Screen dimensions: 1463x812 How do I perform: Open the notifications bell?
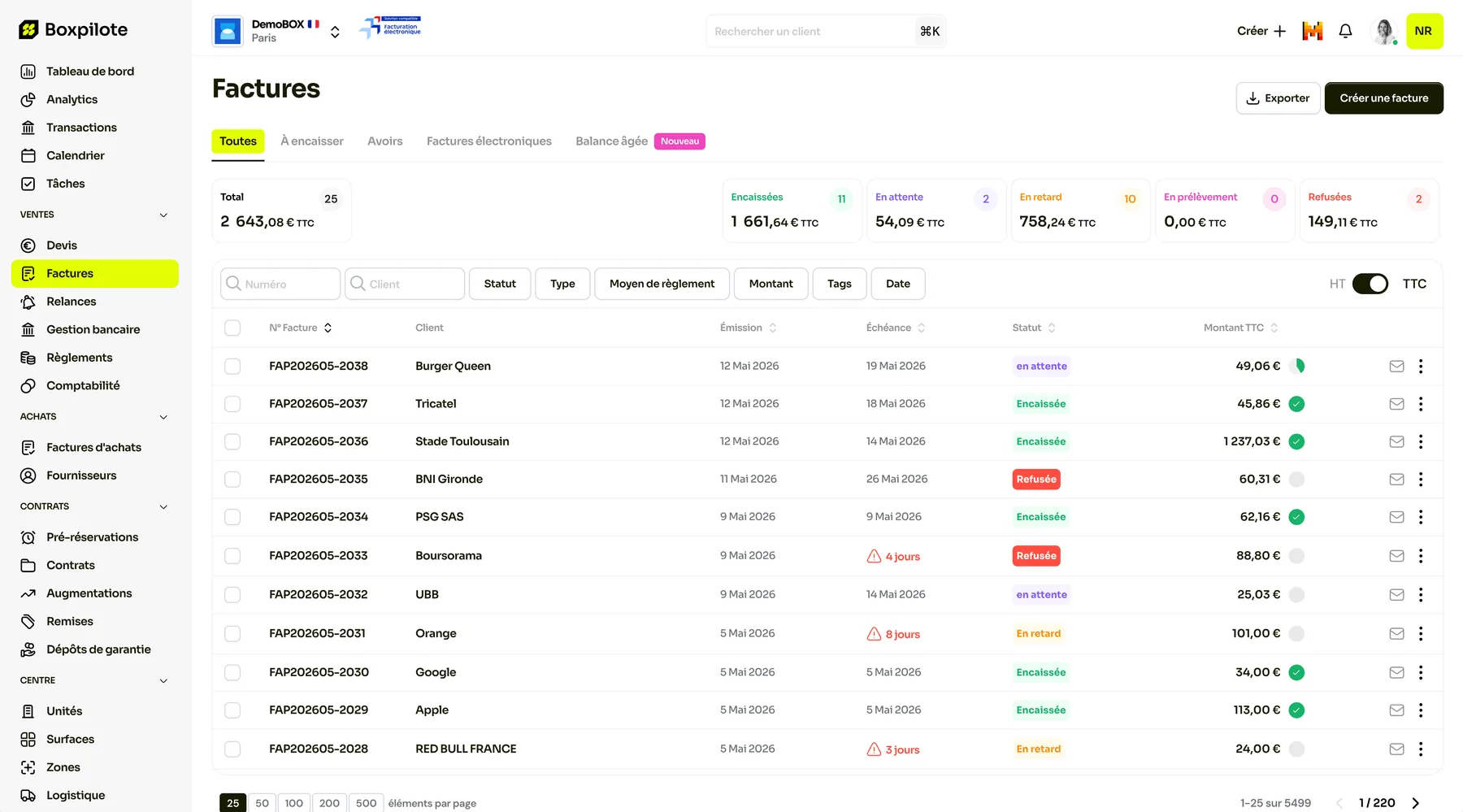coord(1346,31)
